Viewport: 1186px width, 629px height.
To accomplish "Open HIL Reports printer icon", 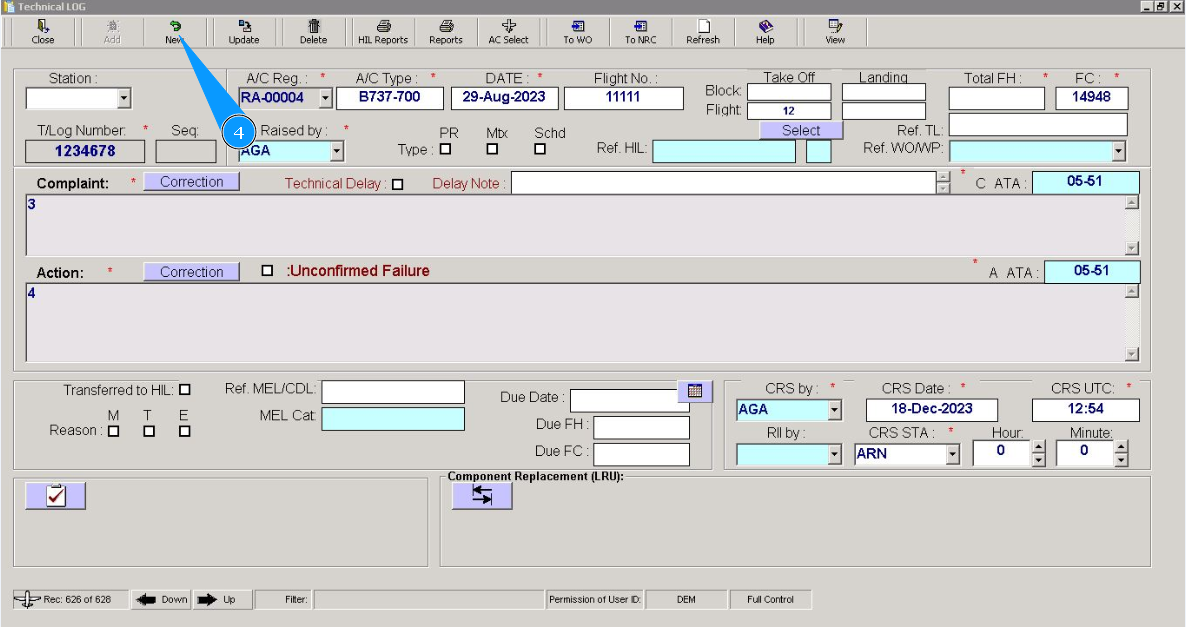I will tap(383, 33).
